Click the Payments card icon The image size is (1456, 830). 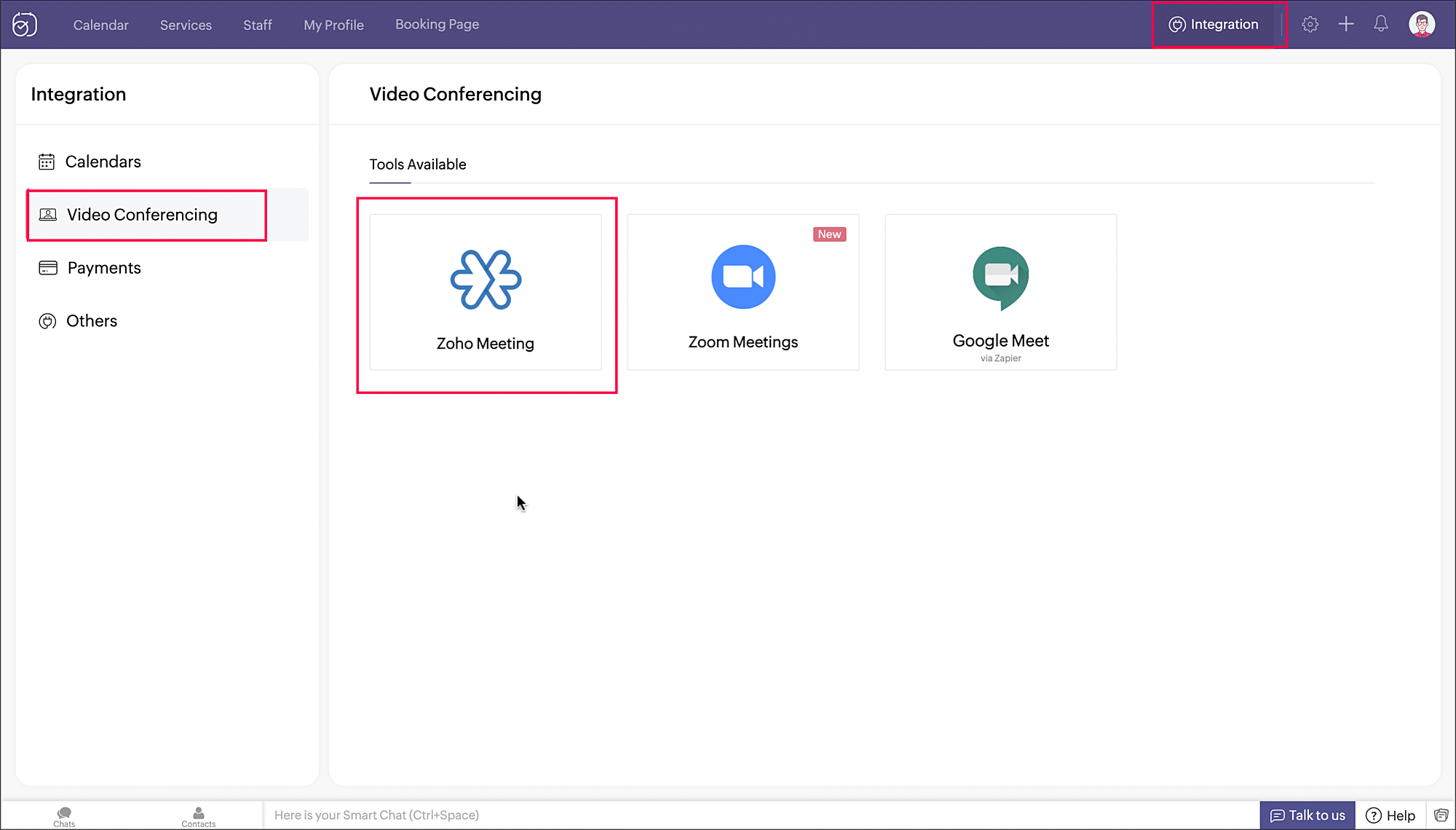(x=48, y=268)
